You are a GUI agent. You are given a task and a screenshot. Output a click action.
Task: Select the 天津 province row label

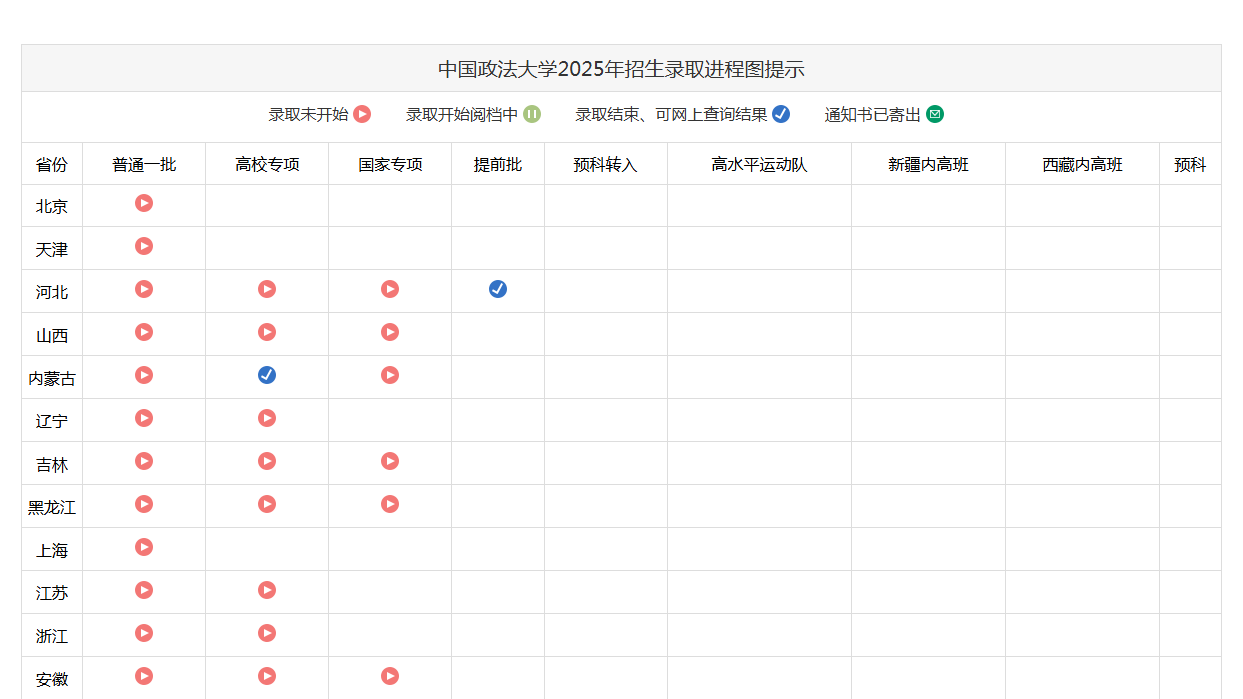[x=52, y=250]
